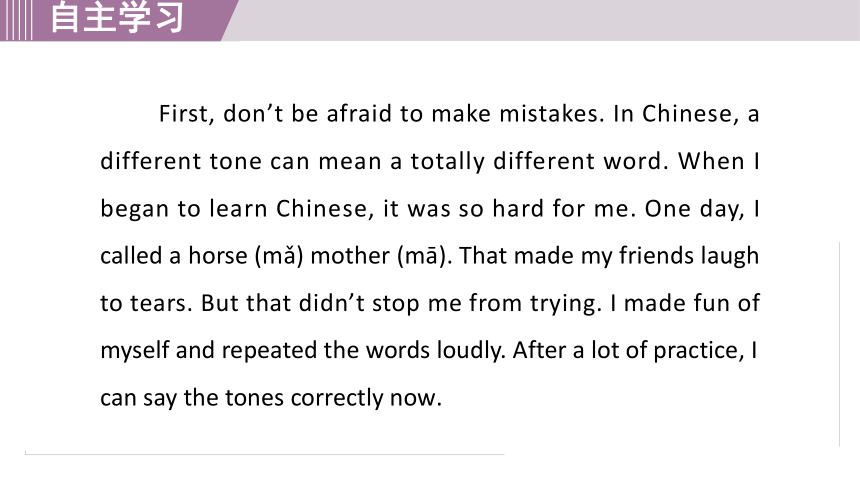Click the pinyin "mǎ" in parentheses
This screenshot has width=860, height=484.
(x=279, y=256)
